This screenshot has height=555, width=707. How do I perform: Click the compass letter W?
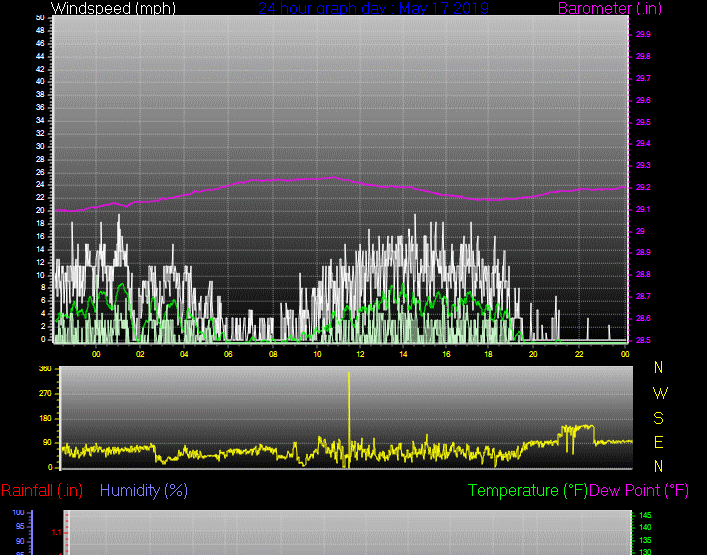click(x=660, y=394)
